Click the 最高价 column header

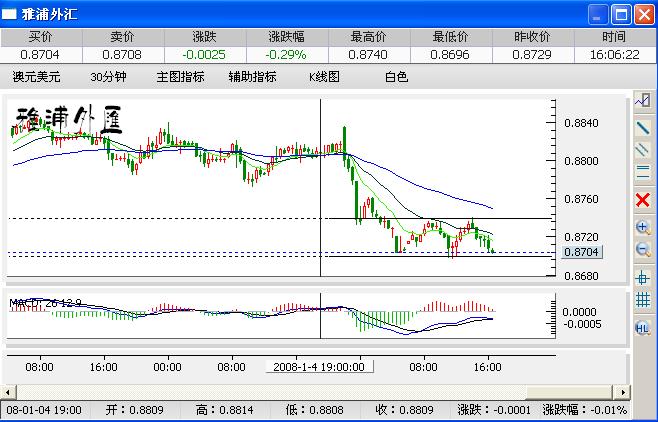(x=369, y=38)
